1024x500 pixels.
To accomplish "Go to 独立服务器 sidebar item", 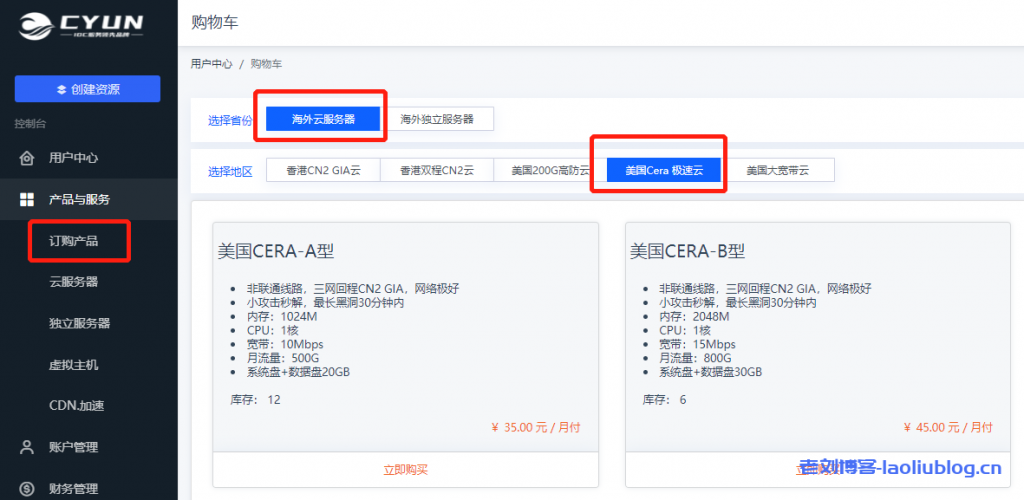I will click(80, 324).
